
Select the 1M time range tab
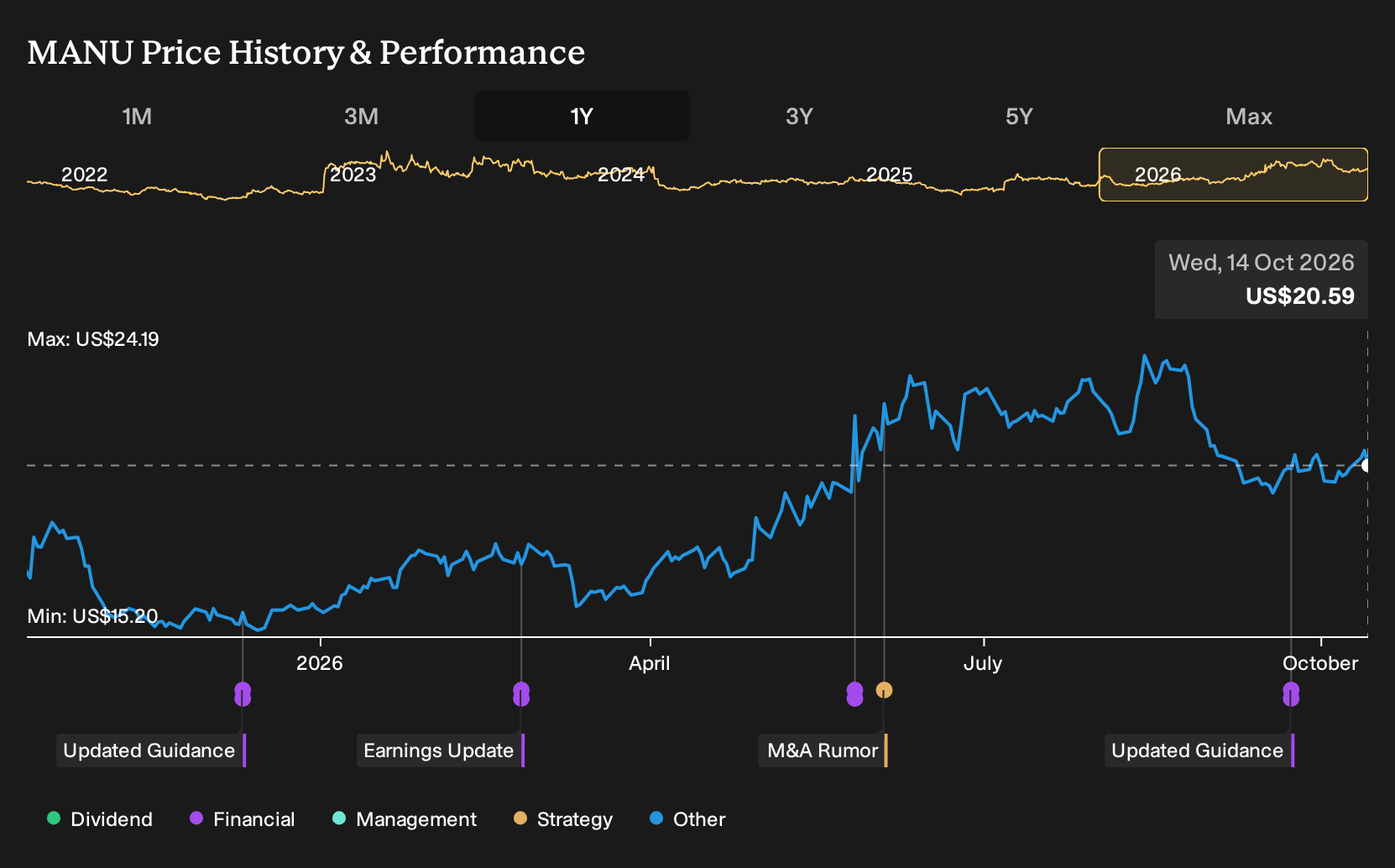coord(137,116)
